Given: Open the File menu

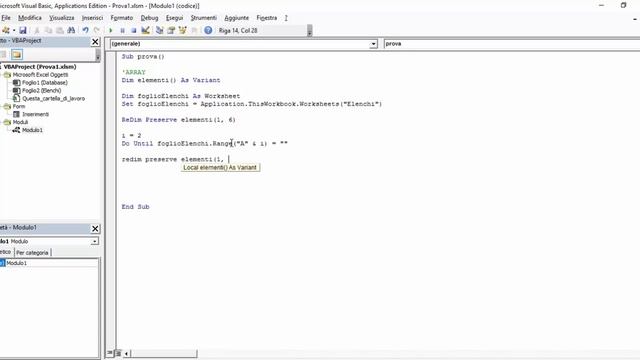Looking at the screenshot, I should (x=6, y=18).
